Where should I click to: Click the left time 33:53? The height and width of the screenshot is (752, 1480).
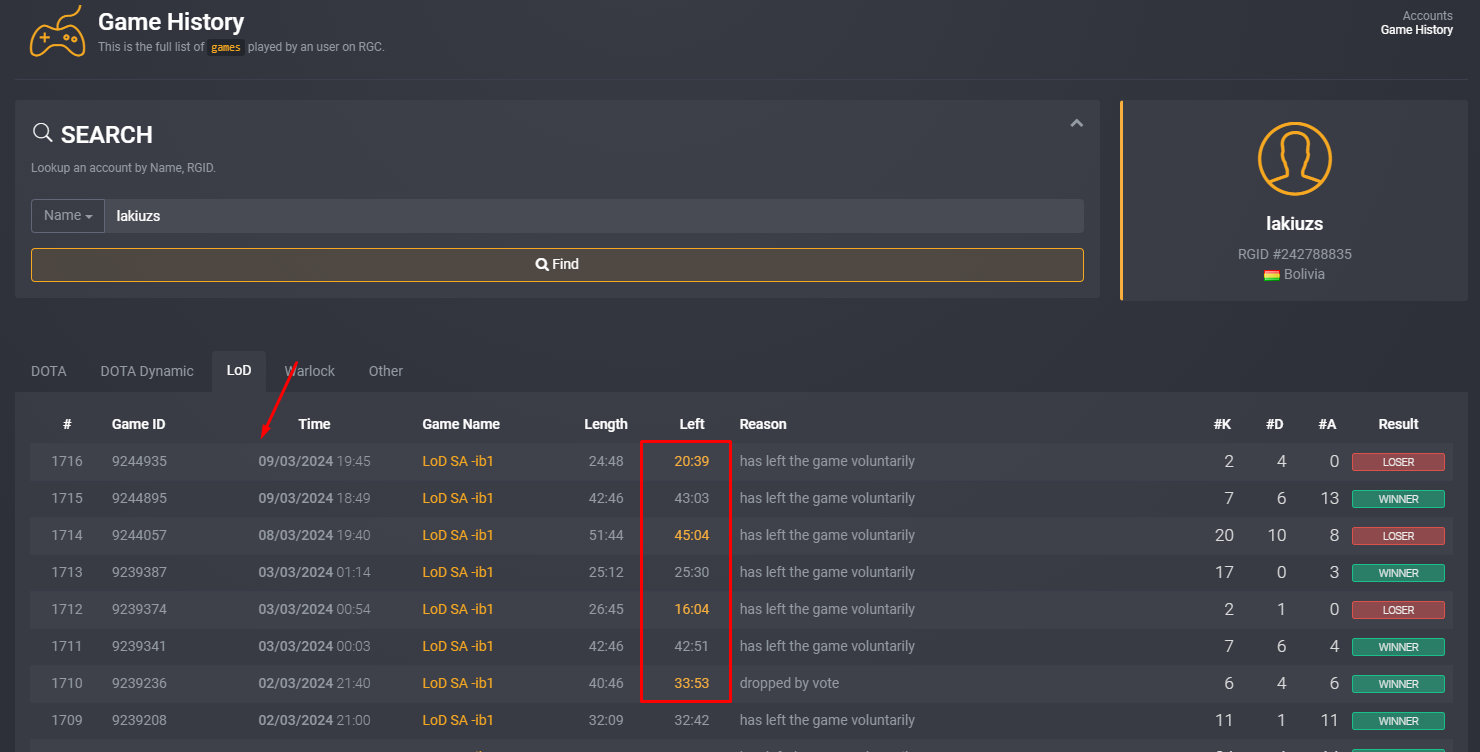point(692,683)
